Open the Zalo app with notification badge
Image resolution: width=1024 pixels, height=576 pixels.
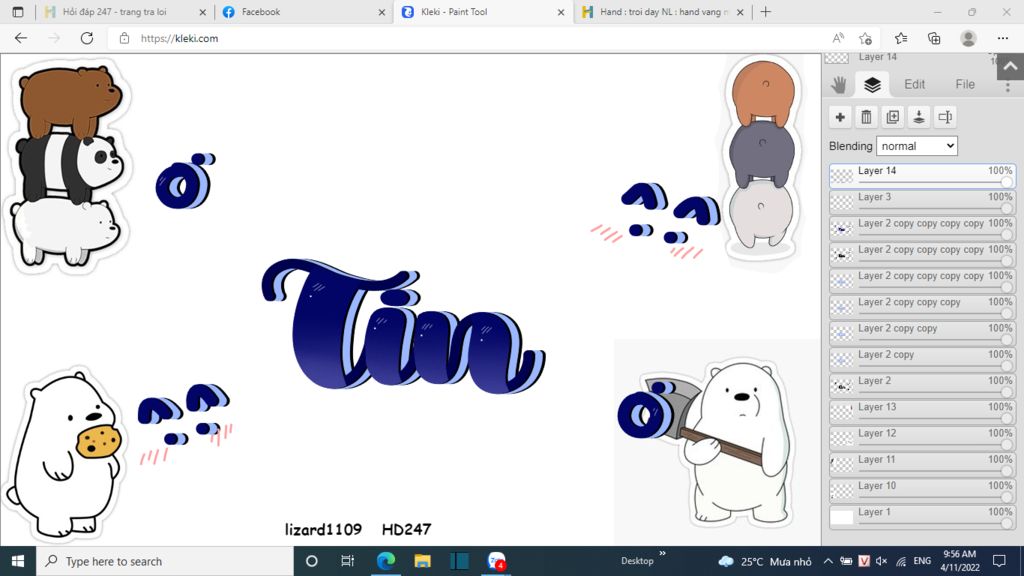[496, 561]
